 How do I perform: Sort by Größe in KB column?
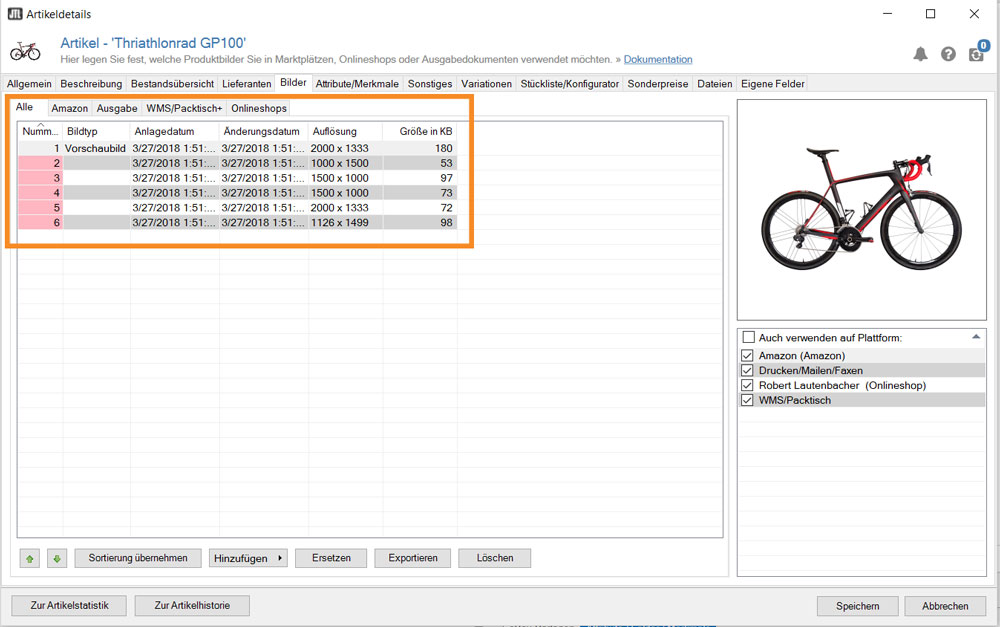420,131
